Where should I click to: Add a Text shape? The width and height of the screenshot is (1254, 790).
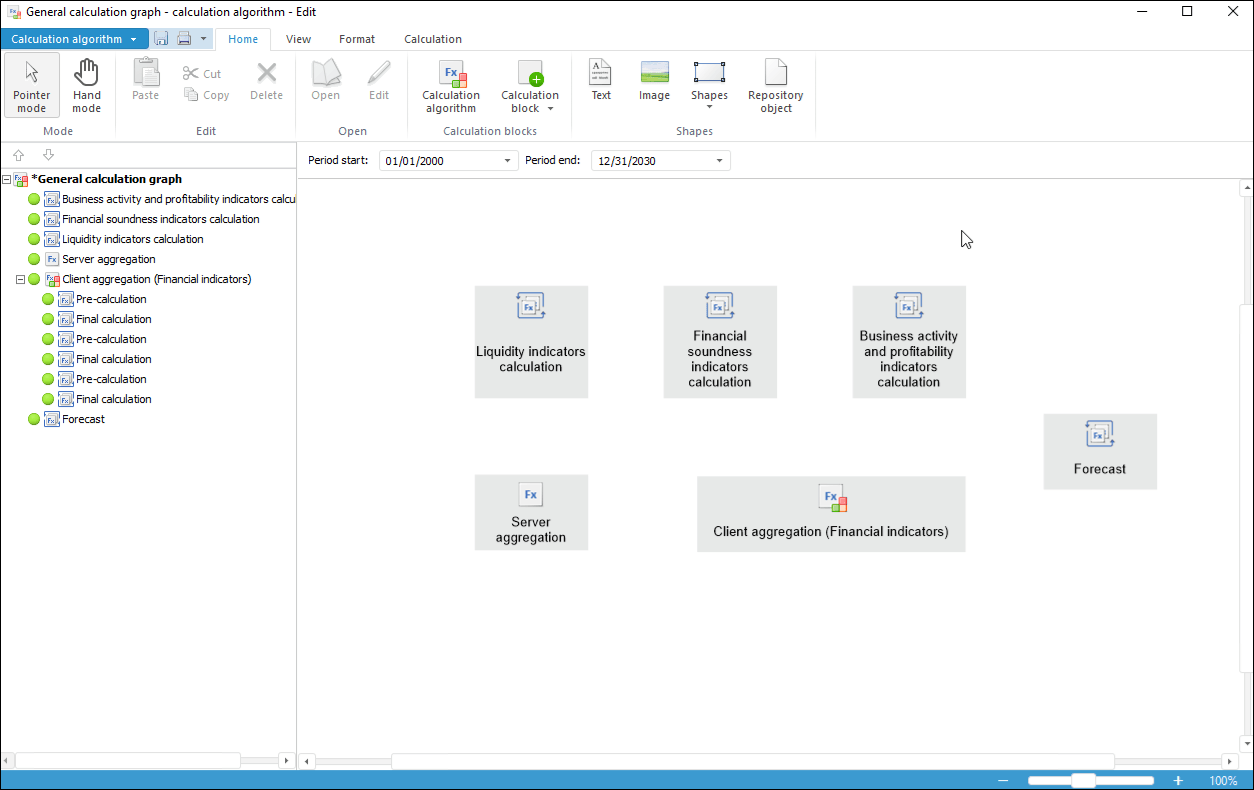601,80
